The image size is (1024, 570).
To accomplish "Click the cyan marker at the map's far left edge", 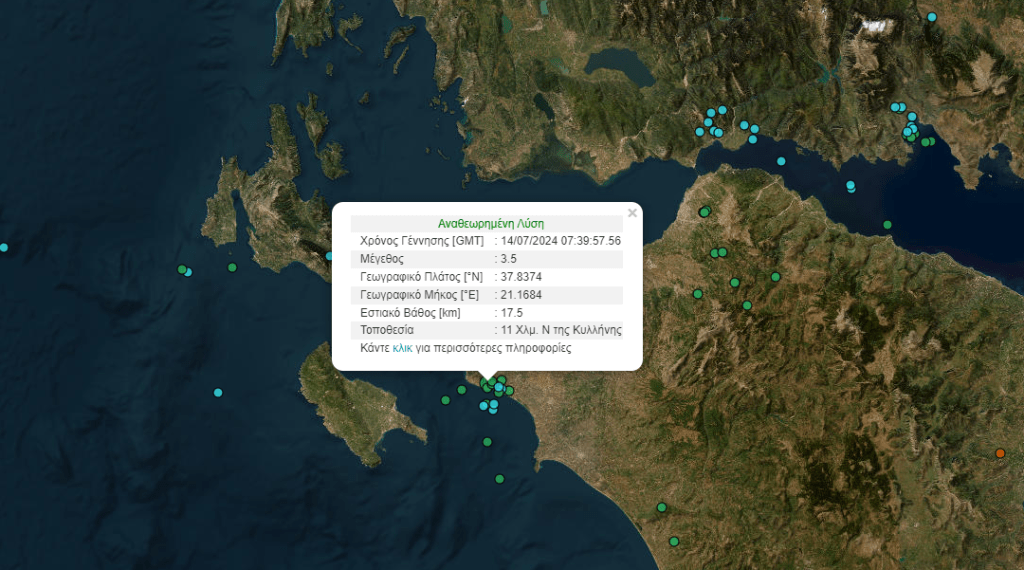I will click(x=4, y=247).
